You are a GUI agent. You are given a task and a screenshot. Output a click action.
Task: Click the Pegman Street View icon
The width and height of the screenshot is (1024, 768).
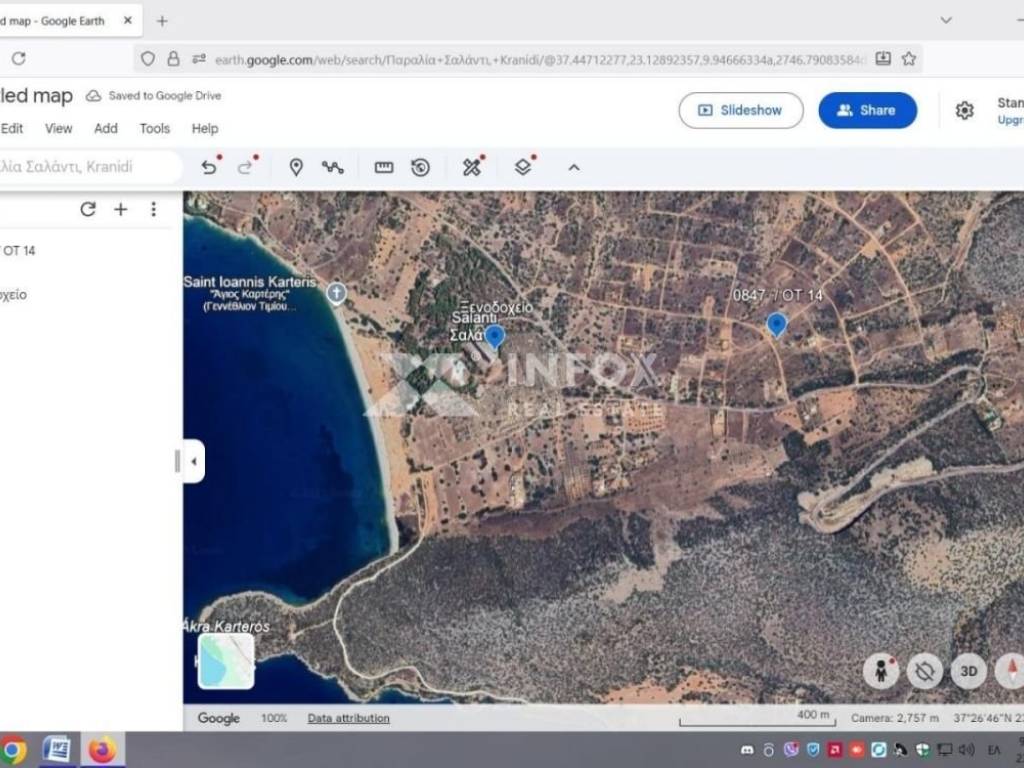(x=880, y=671)
